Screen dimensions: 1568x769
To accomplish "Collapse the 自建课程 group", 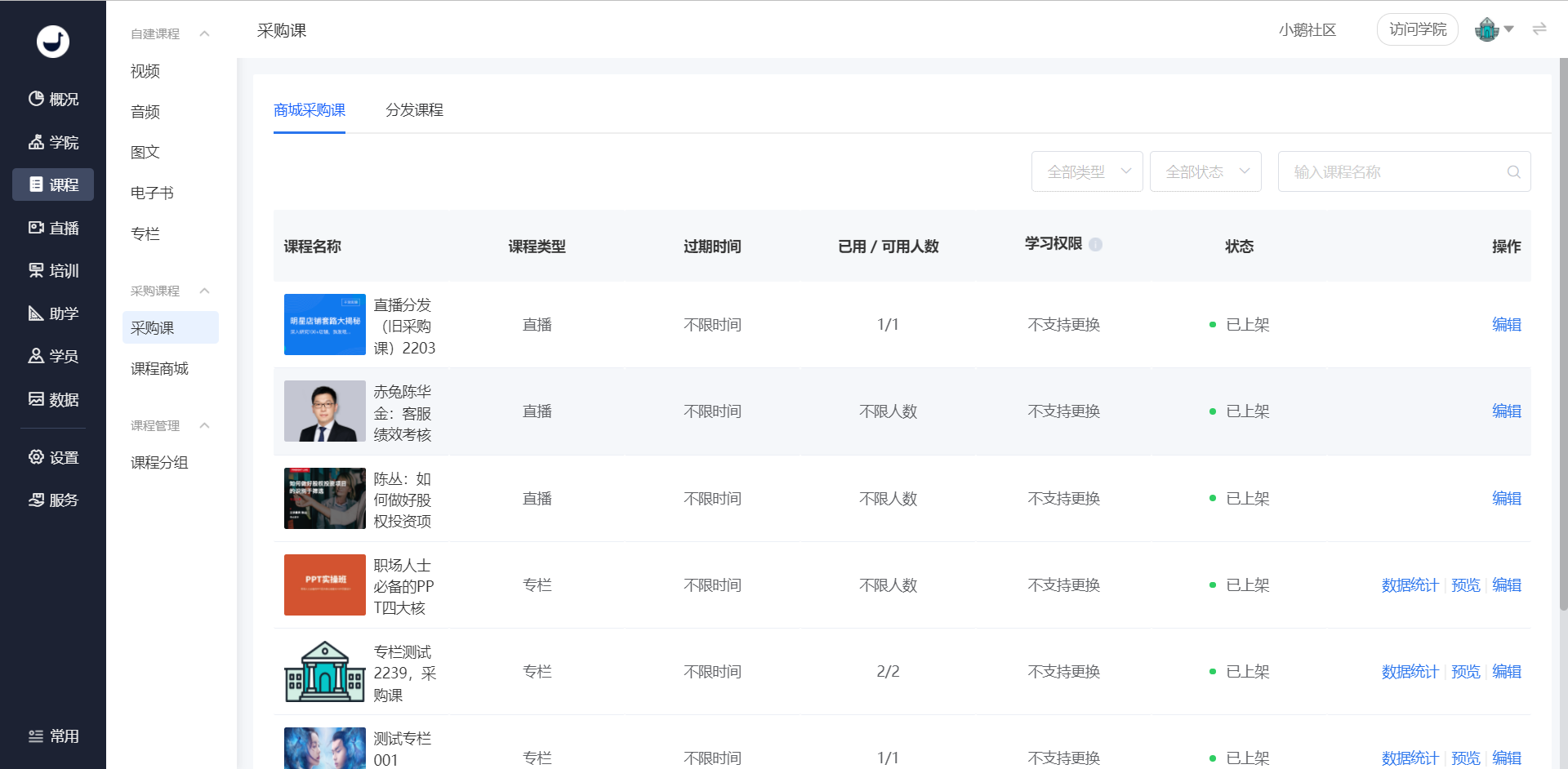I will [204, 33].
